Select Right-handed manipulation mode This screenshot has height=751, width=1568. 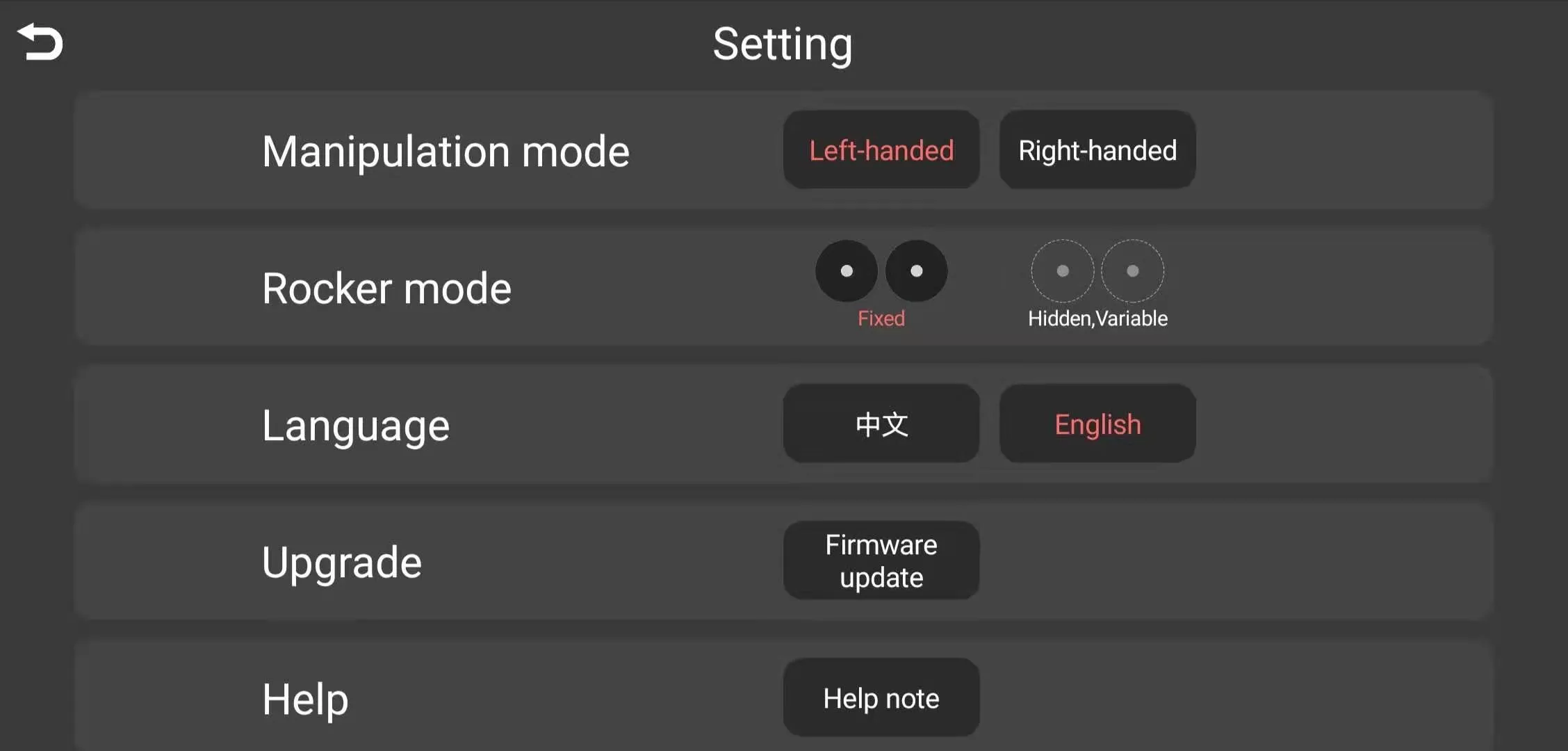pos(1097,150)
